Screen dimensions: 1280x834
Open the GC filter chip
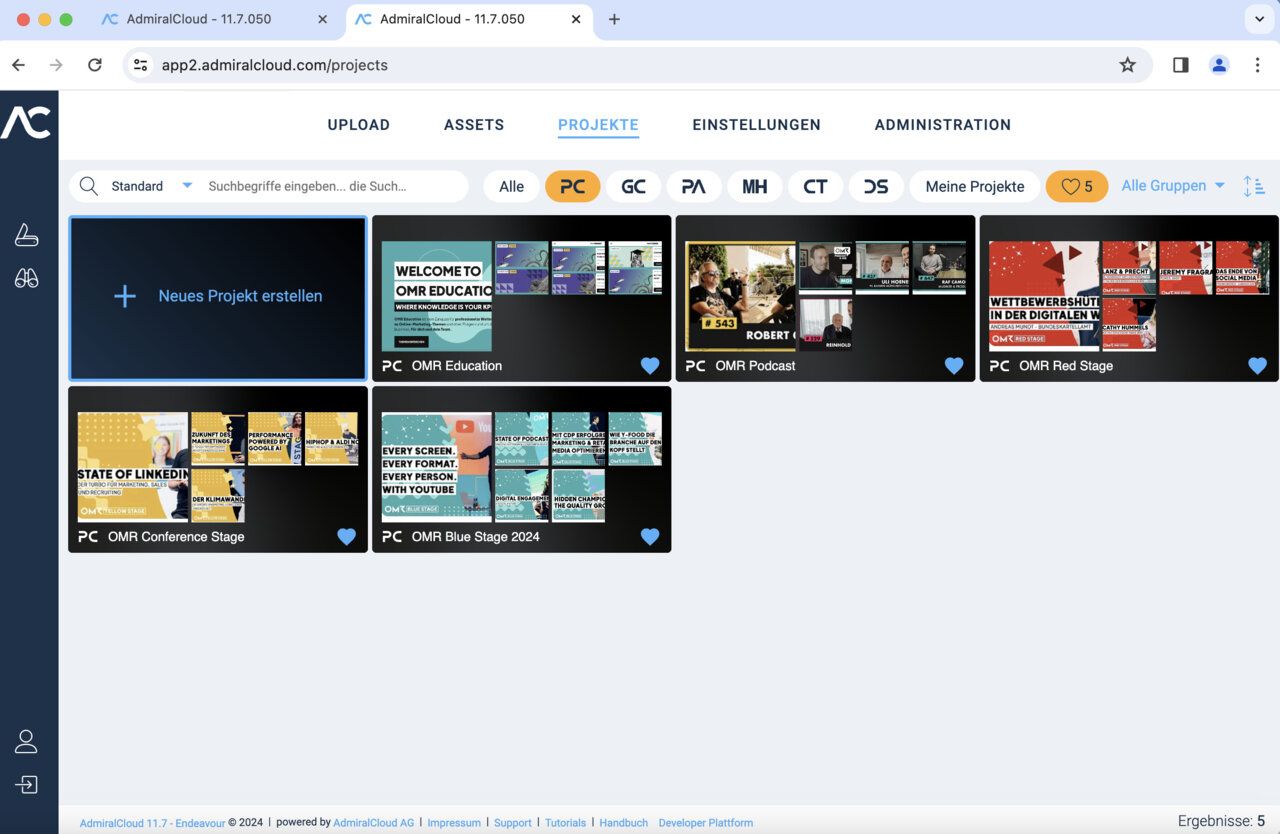pyautogui.click(x=633, y=186)
